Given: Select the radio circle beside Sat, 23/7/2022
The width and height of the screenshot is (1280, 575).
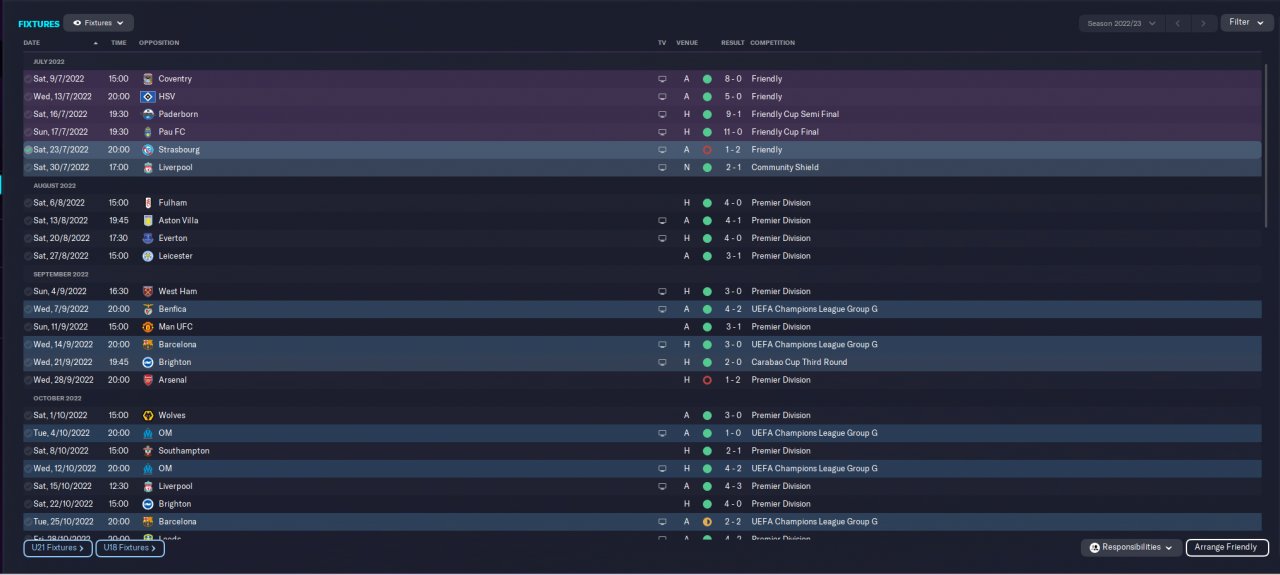Looking at the screenshot, I should 28,150.
